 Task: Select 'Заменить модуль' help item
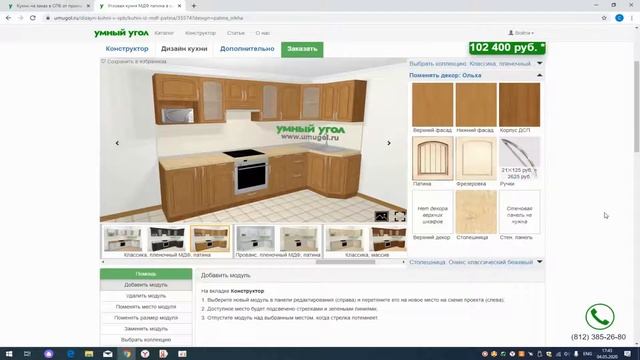(146, 329)
